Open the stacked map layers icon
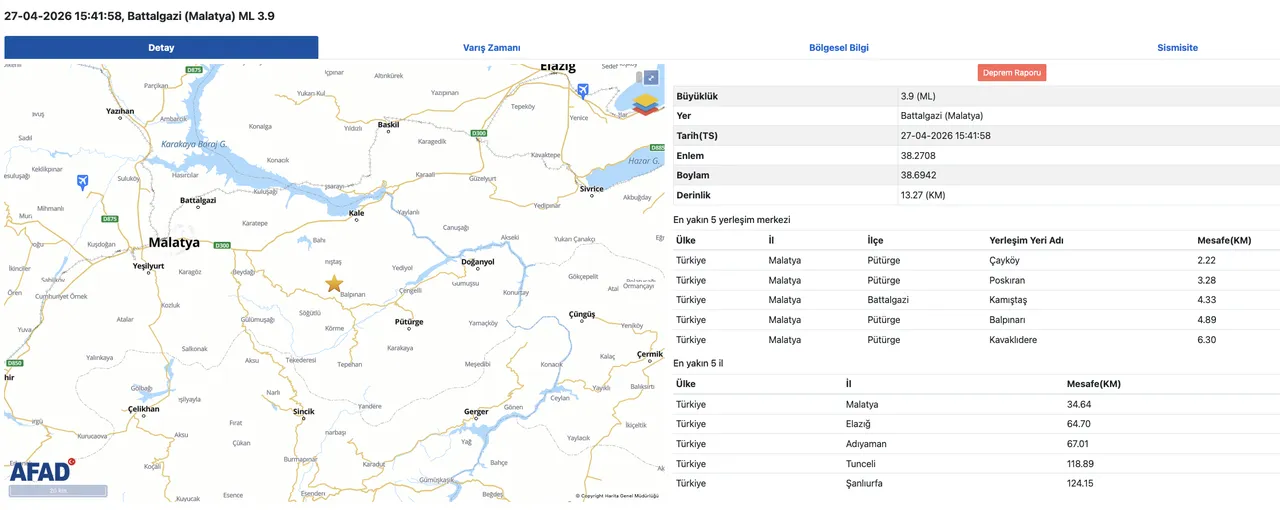 point(647,103)
